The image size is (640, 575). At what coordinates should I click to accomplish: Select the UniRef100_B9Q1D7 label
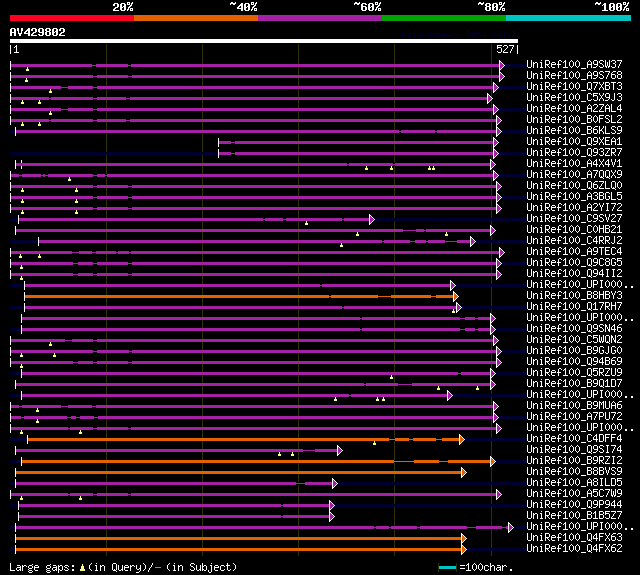[574, 384]
